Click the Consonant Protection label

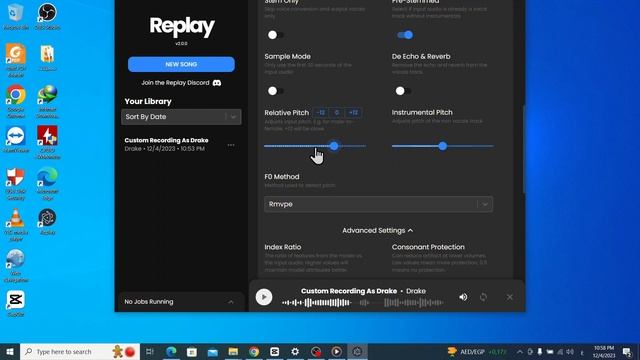click(x=428, y=247)
